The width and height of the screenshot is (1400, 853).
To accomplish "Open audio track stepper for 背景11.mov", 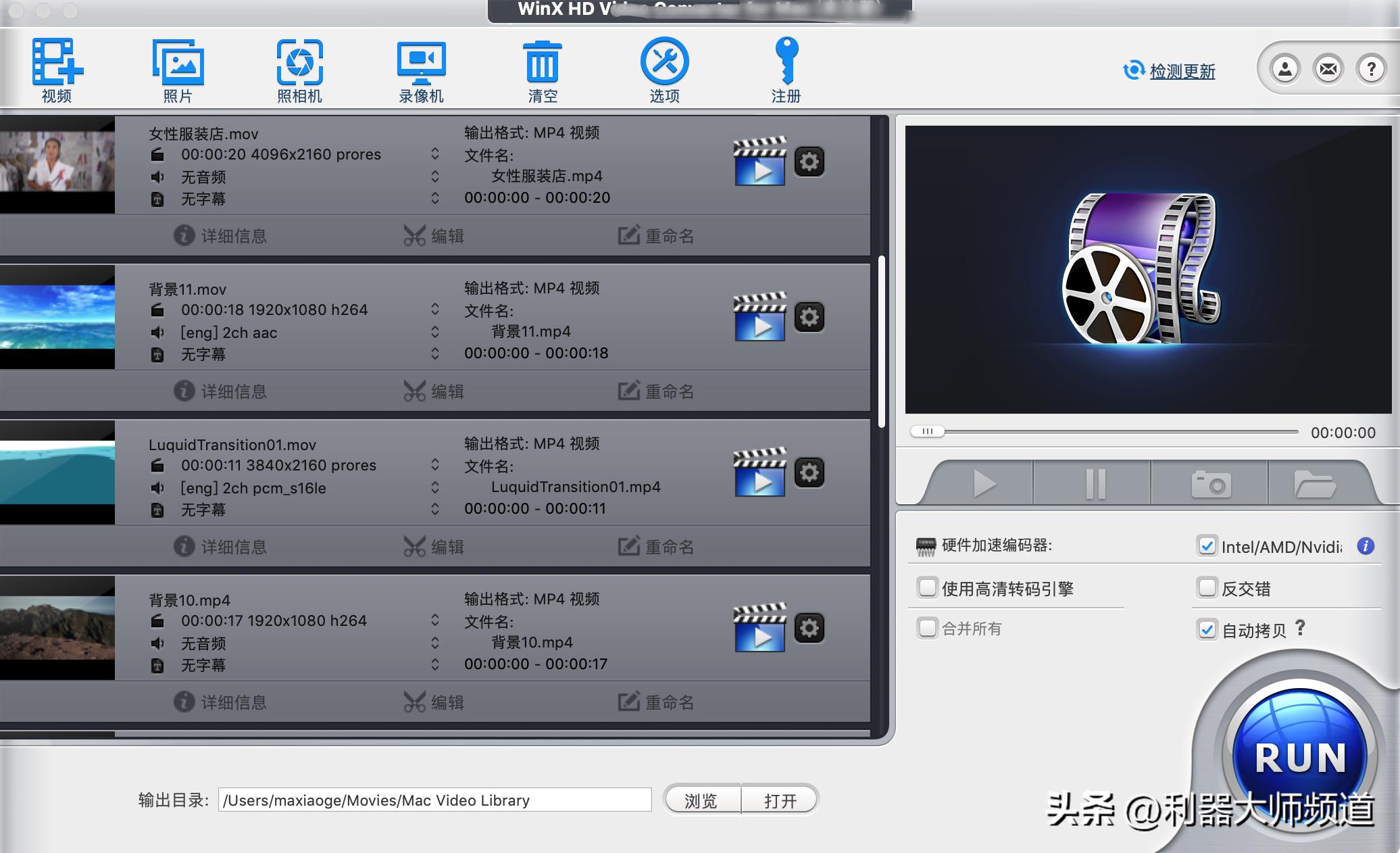I will pyautogui.click(x=435, y=332).
